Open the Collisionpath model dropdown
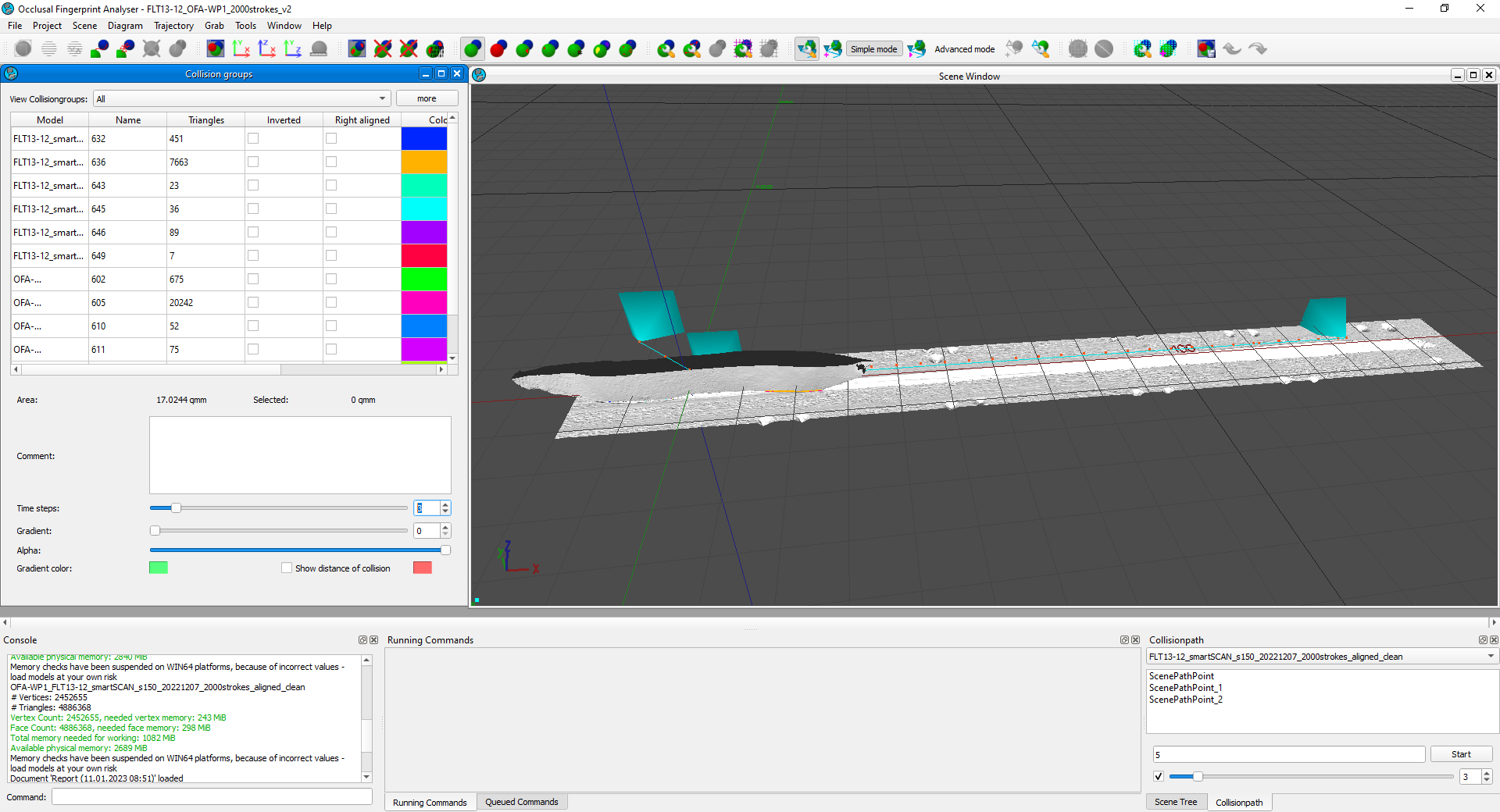 [1322, 657]
